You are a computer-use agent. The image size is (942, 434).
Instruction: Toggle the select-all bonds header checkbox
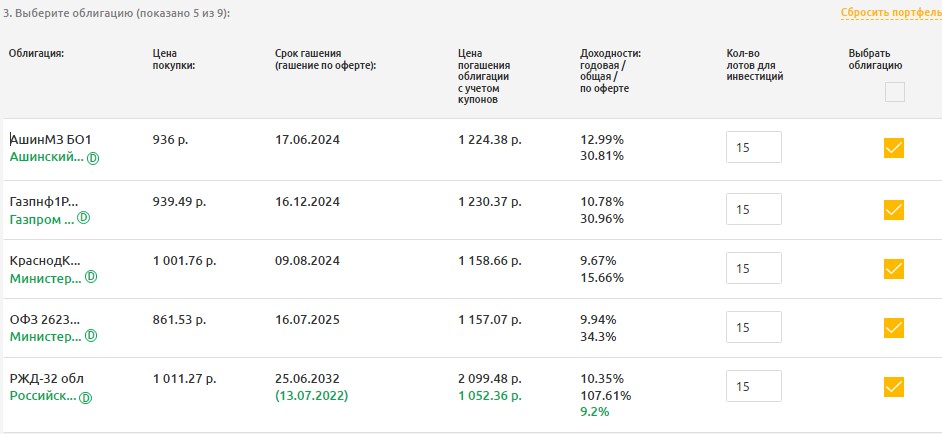[894, 92]
